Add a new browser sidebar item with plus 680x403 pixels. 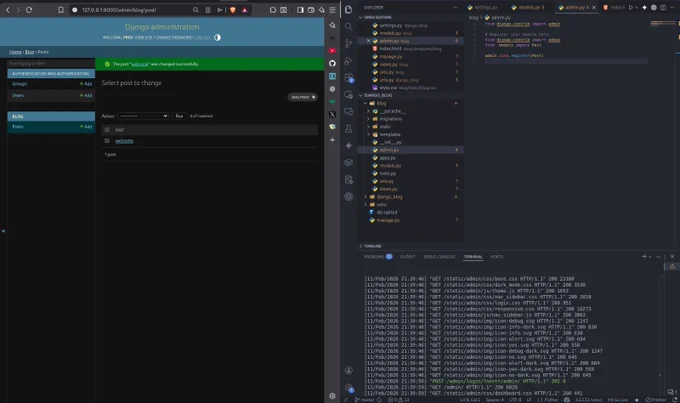coord(332,140)
